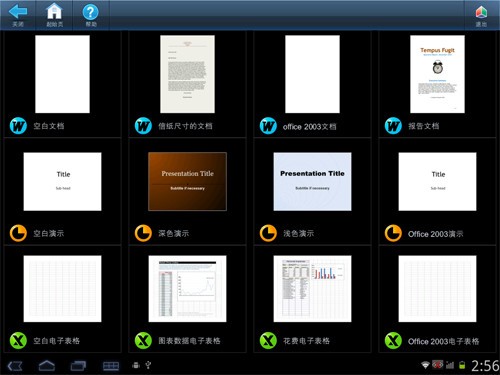Tap the Android system home button
Screen dimensions: 500x375
coord(47,366)
